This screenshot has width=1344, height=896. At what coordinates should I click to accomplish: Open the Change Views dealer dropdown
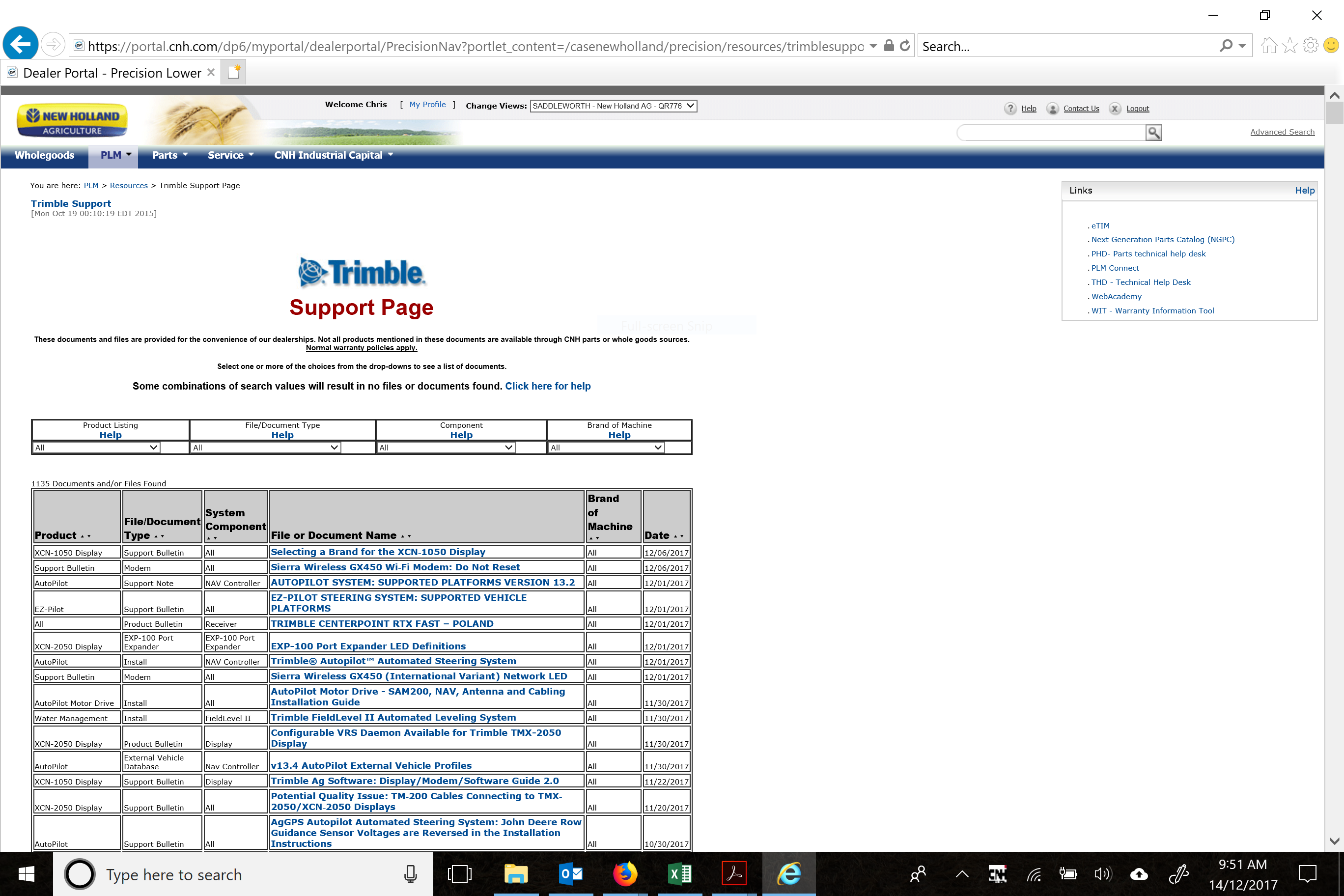tap(613, 106)
